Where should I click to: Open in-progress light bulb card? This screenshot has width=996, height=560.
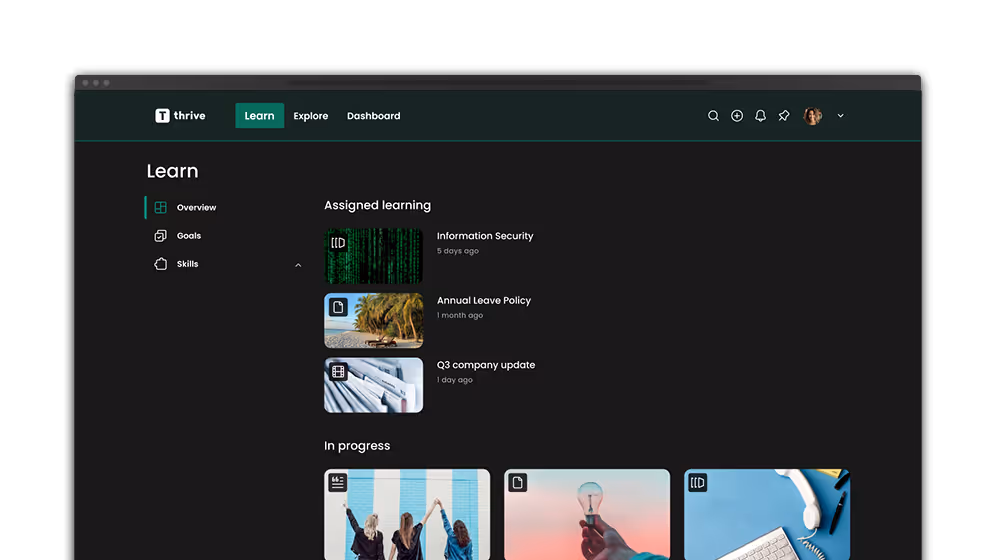click(x=587, y=514)
